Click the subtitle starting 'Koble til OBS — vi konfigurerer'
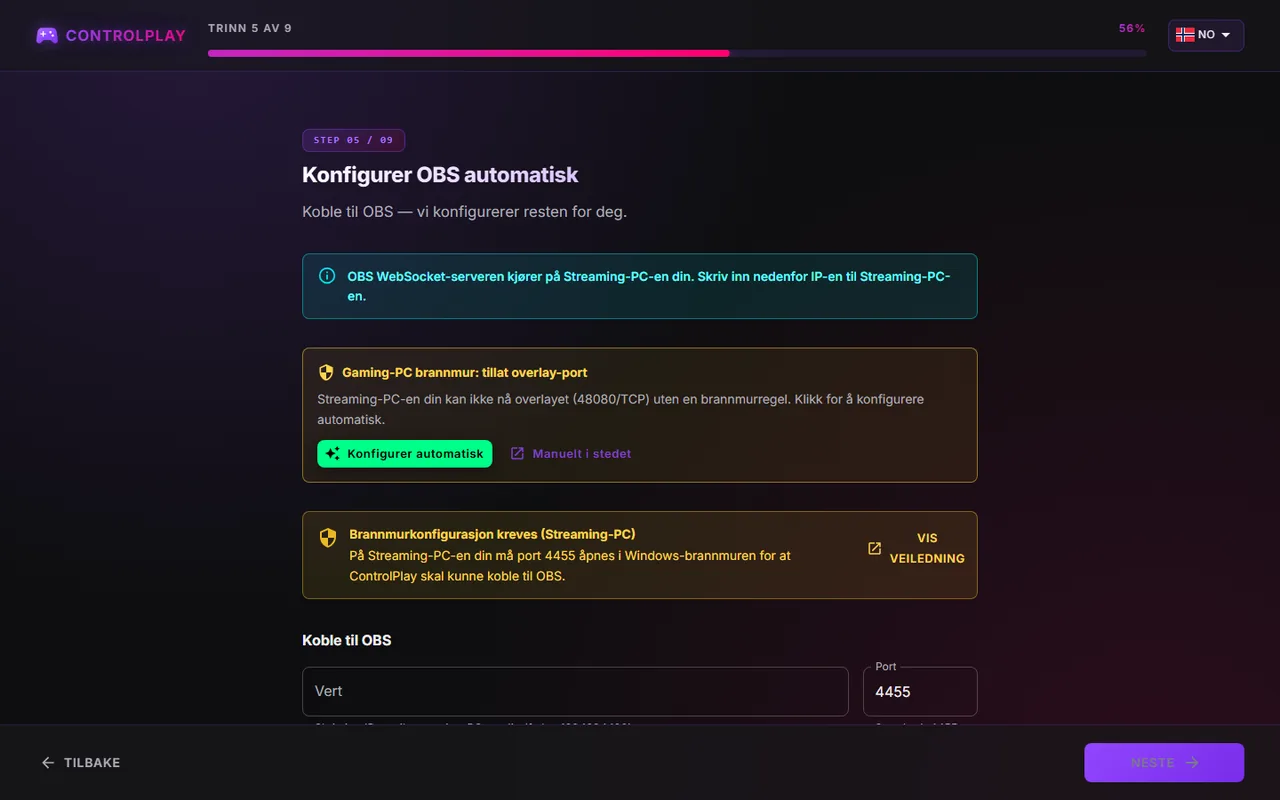Screen dimensions: 1280x800 click(465, 212)
